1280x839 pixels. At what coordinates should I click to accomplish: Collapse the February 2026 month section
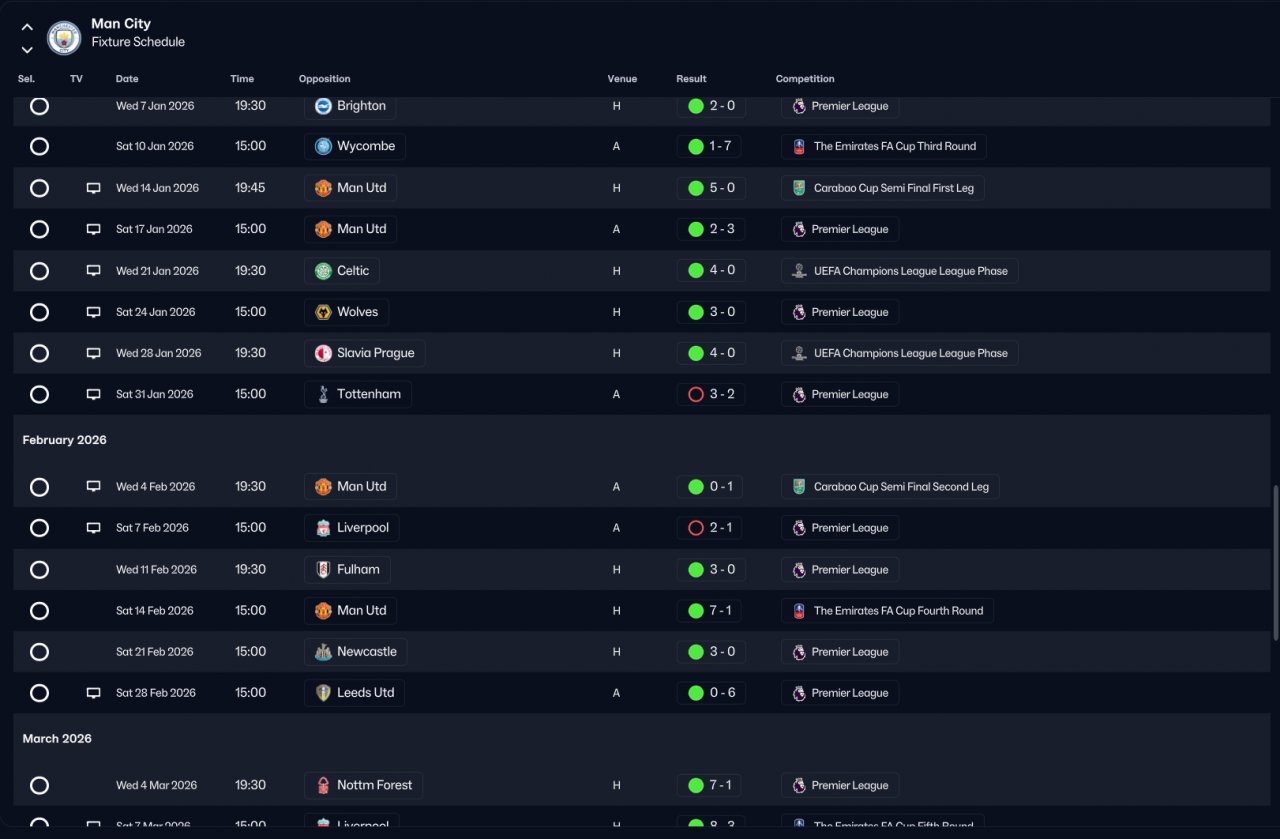65,440
